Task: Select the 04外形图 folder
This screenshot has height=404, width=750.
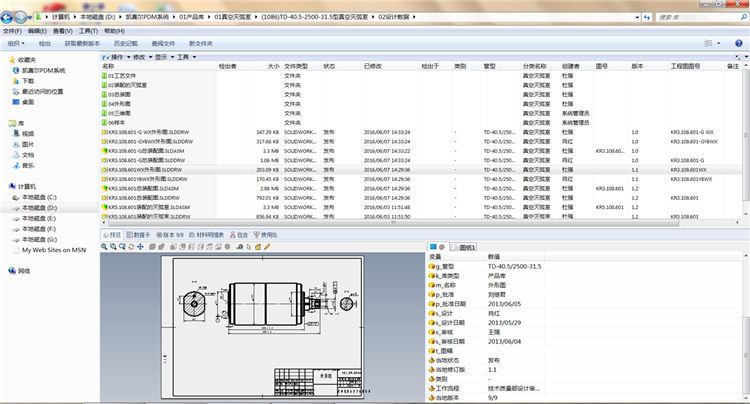Action: click(120, 103)
